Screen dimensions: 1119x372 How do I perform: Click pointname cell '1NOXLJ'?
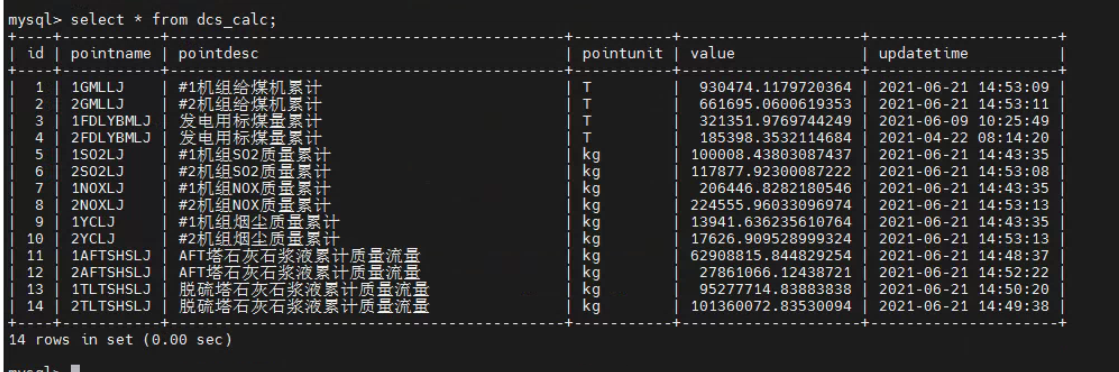pyautogui.click(x=98, y=188)
